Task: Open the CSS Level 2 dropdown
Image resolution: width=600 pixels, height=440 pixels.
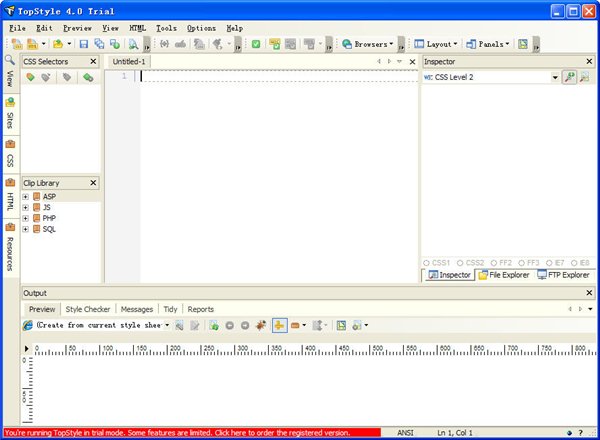Action: point(555,77)
